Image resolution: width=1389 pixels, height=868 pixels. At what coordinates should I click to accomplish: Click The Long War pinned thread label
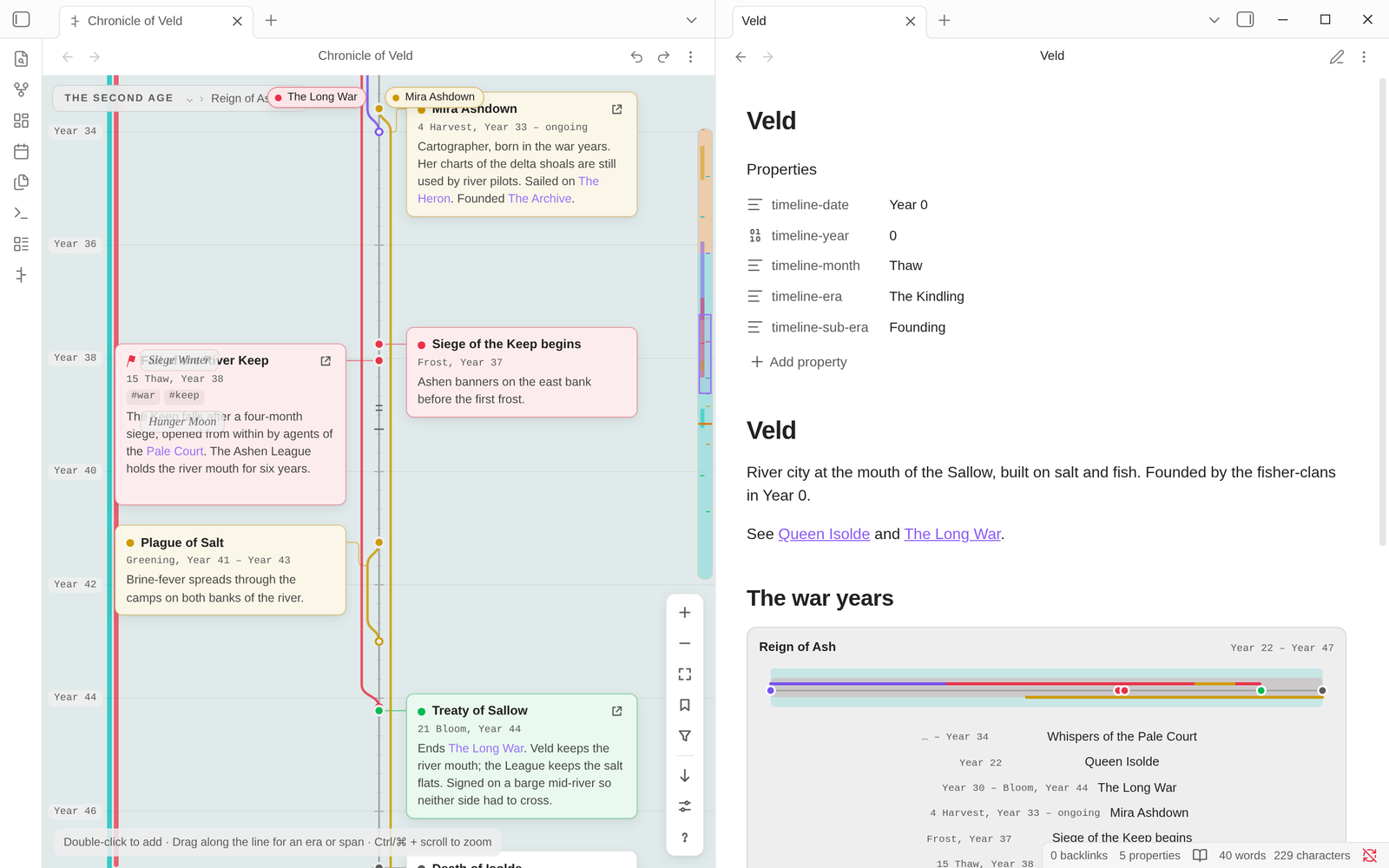(316, 97)
